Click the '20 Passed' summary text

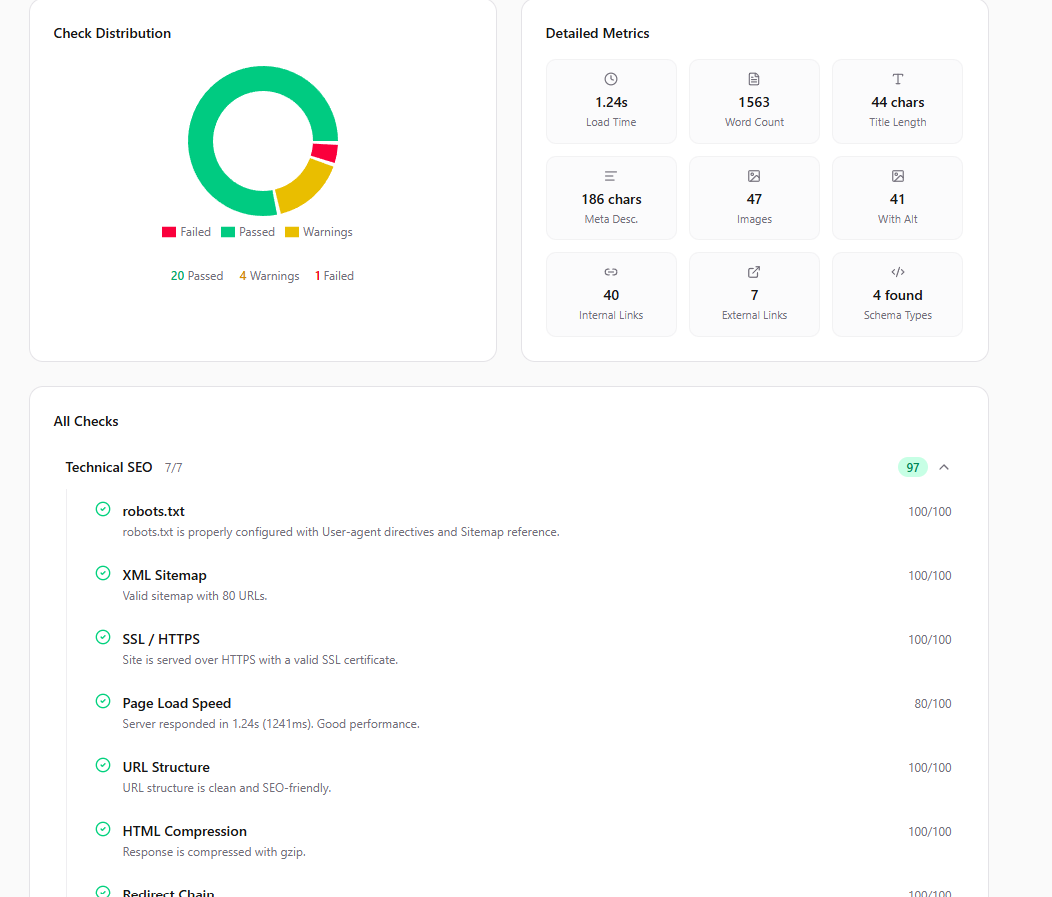click(x=197, y=276)
